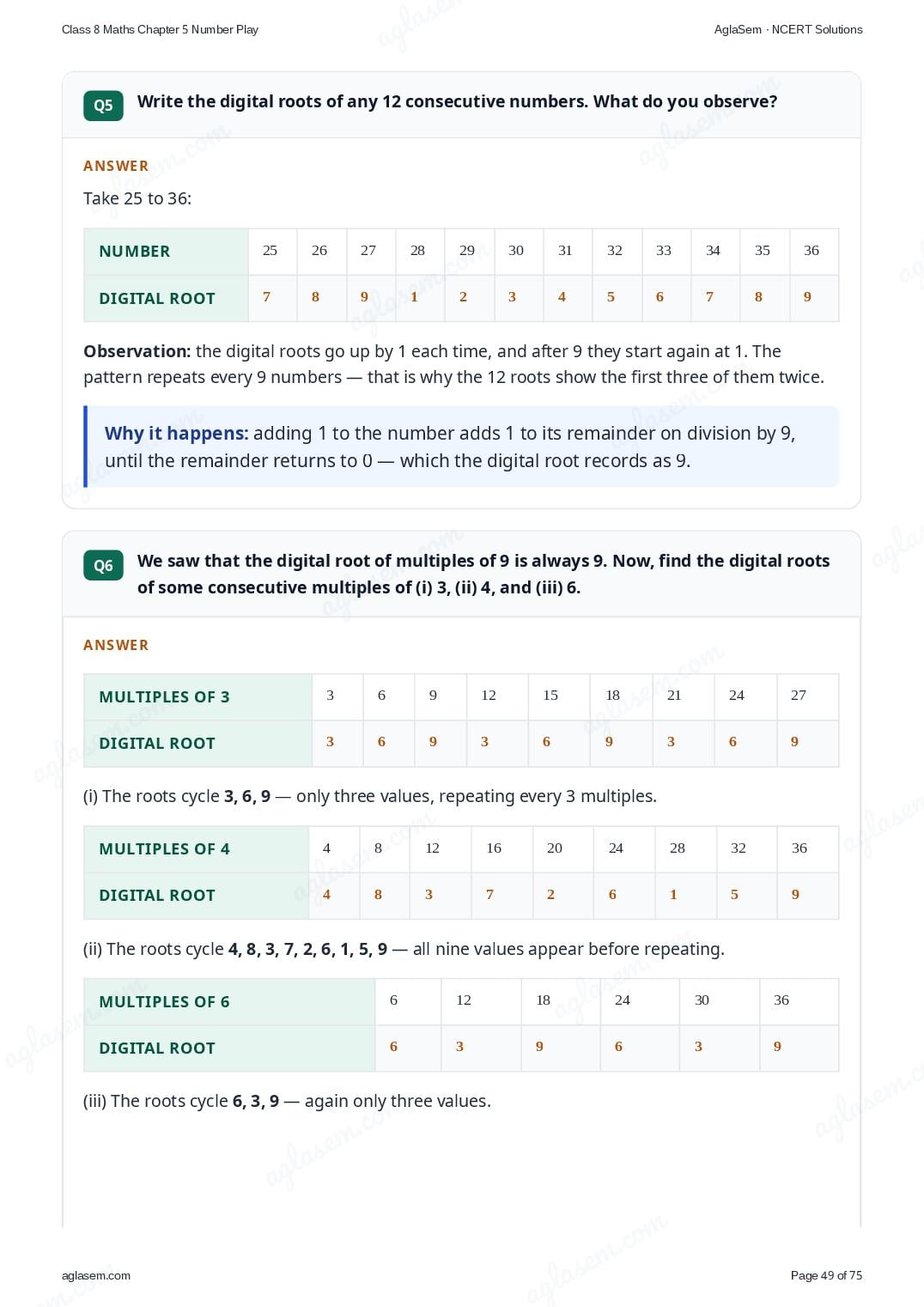Click digital root 1 under number 28

(x=414, y=297)
